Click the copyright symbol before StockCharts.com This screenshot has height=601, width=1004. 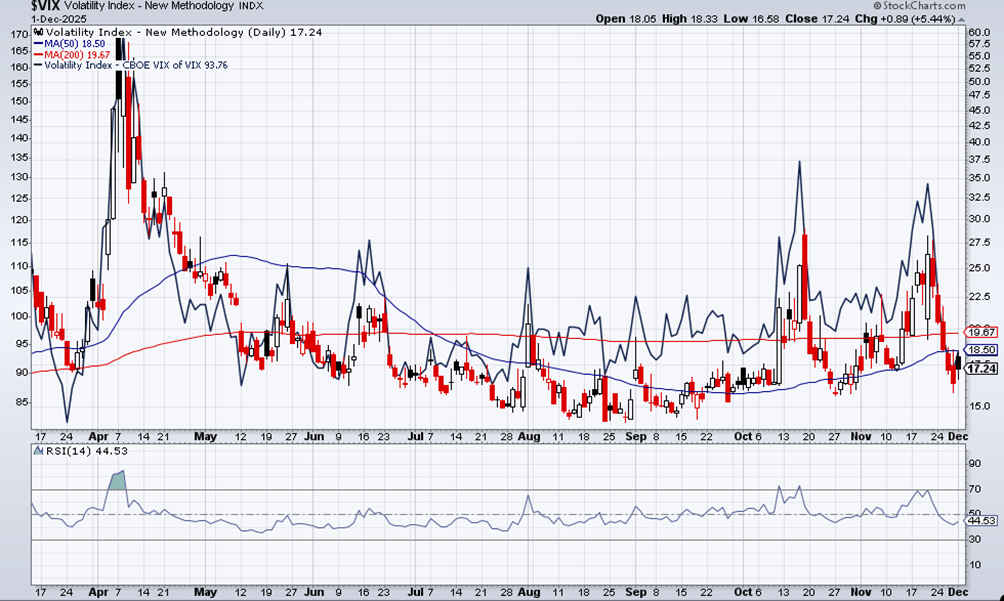click(x=877, y=6)
